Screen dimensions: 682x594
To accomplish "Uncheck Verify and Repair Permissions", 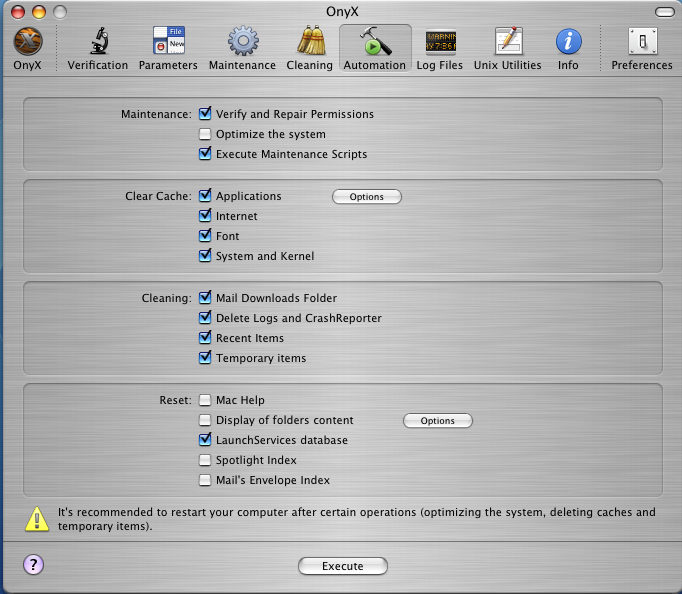I will [x=205, y=113].
